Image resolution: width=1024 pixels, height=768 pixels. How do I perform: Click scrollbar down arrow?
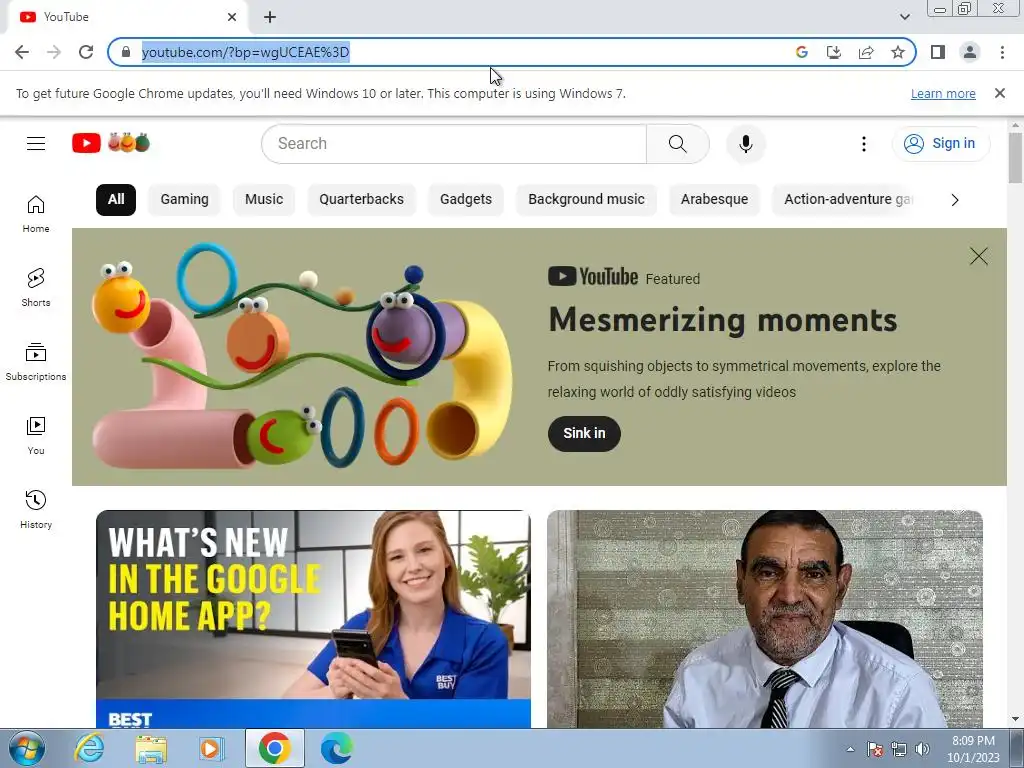pos(1015,719)
